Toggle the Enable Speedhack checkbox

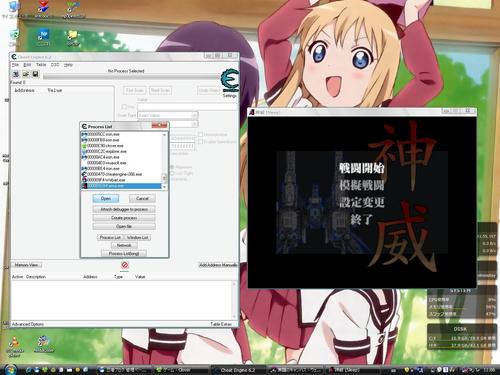200,141
